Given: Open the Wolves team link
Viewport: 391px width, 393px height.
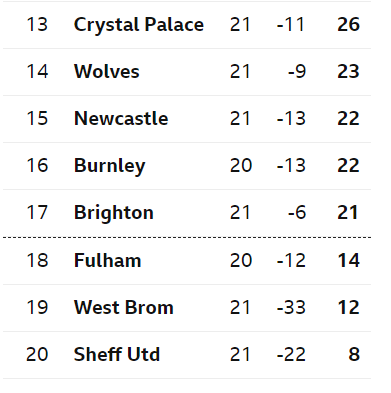Looking at the screenshot, I should [x=107, y=72].
